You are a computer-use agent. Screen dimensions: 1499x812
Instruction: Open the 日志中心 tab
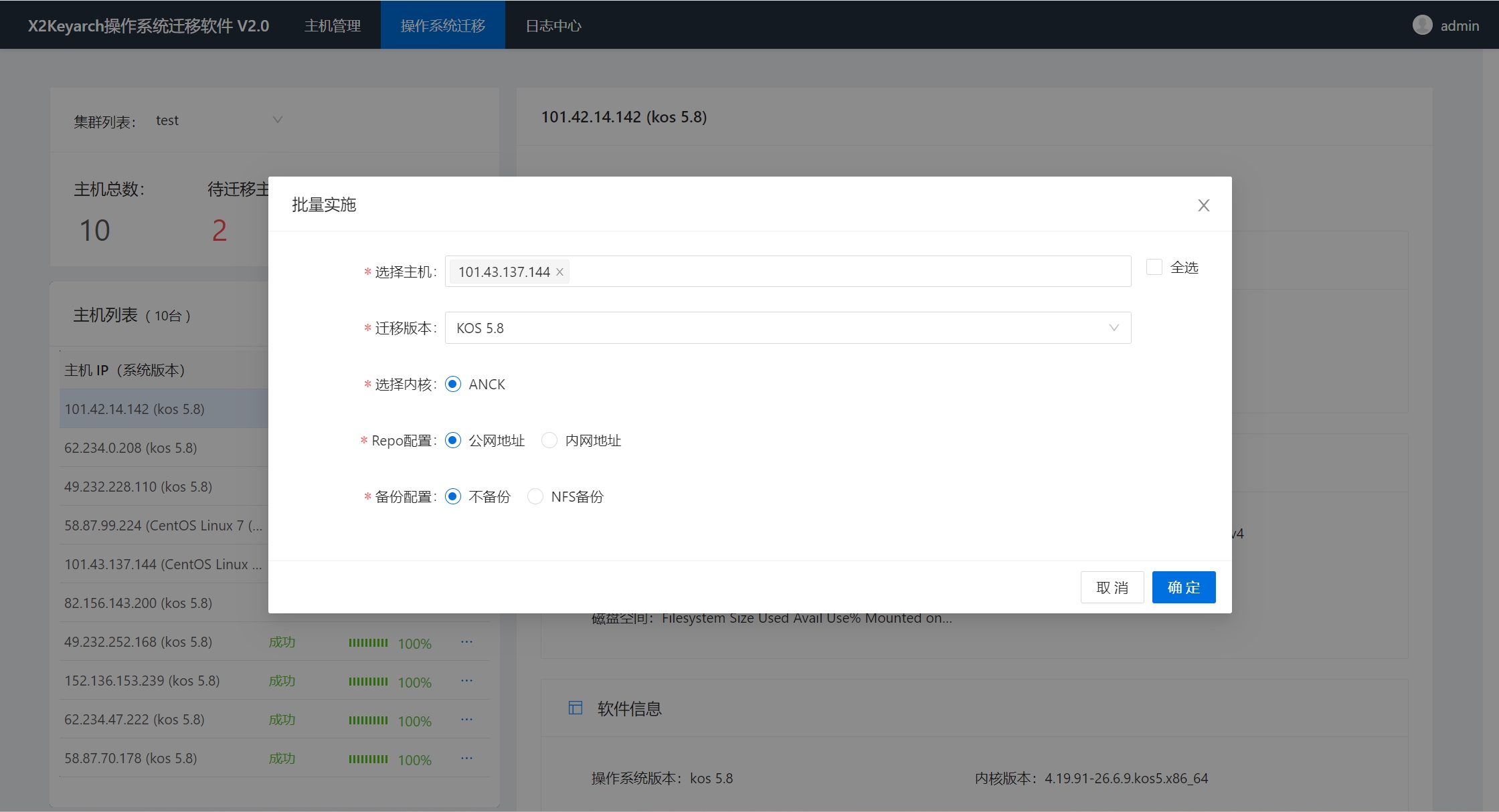[x=553, y=25]
